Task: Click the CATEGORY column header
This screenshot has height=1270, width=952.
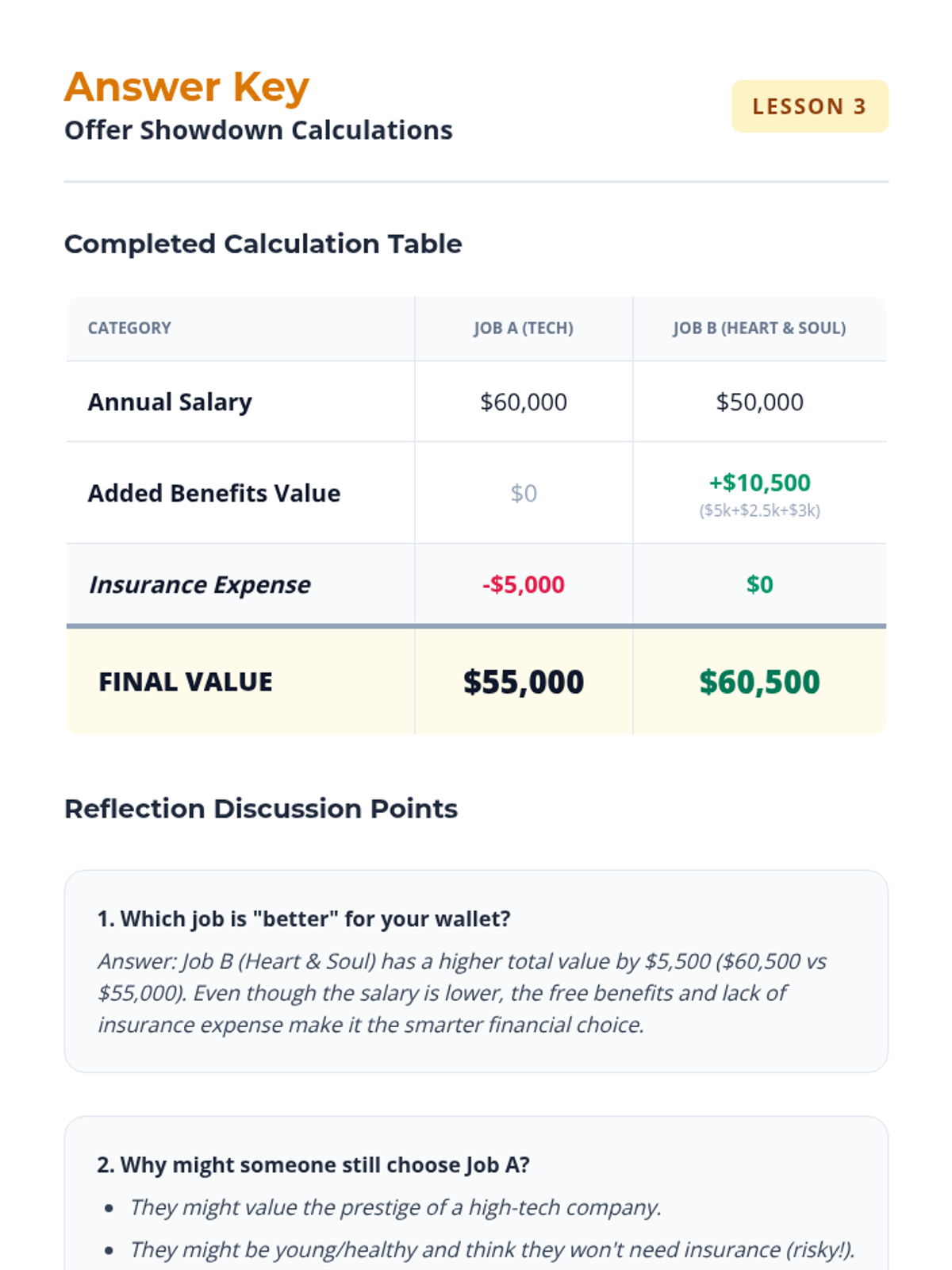Action: [129, 328]
